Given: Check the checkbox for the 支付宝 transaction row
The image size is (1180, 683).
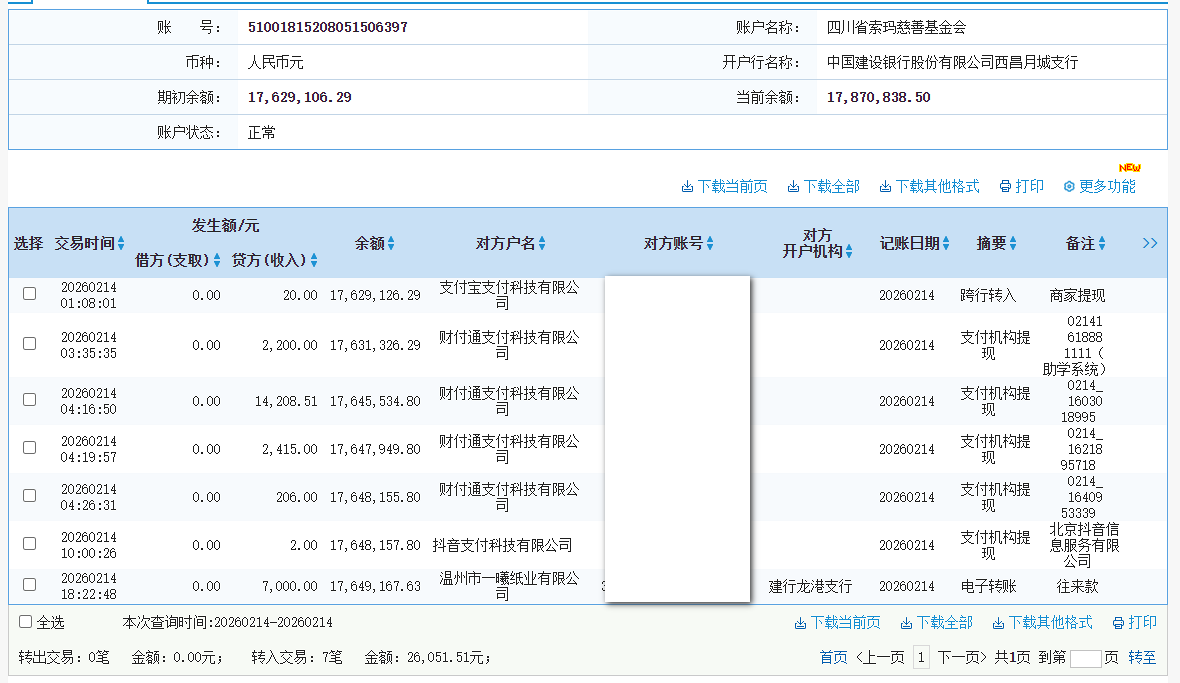Looking at the screenshot, I should coord(28,295).
